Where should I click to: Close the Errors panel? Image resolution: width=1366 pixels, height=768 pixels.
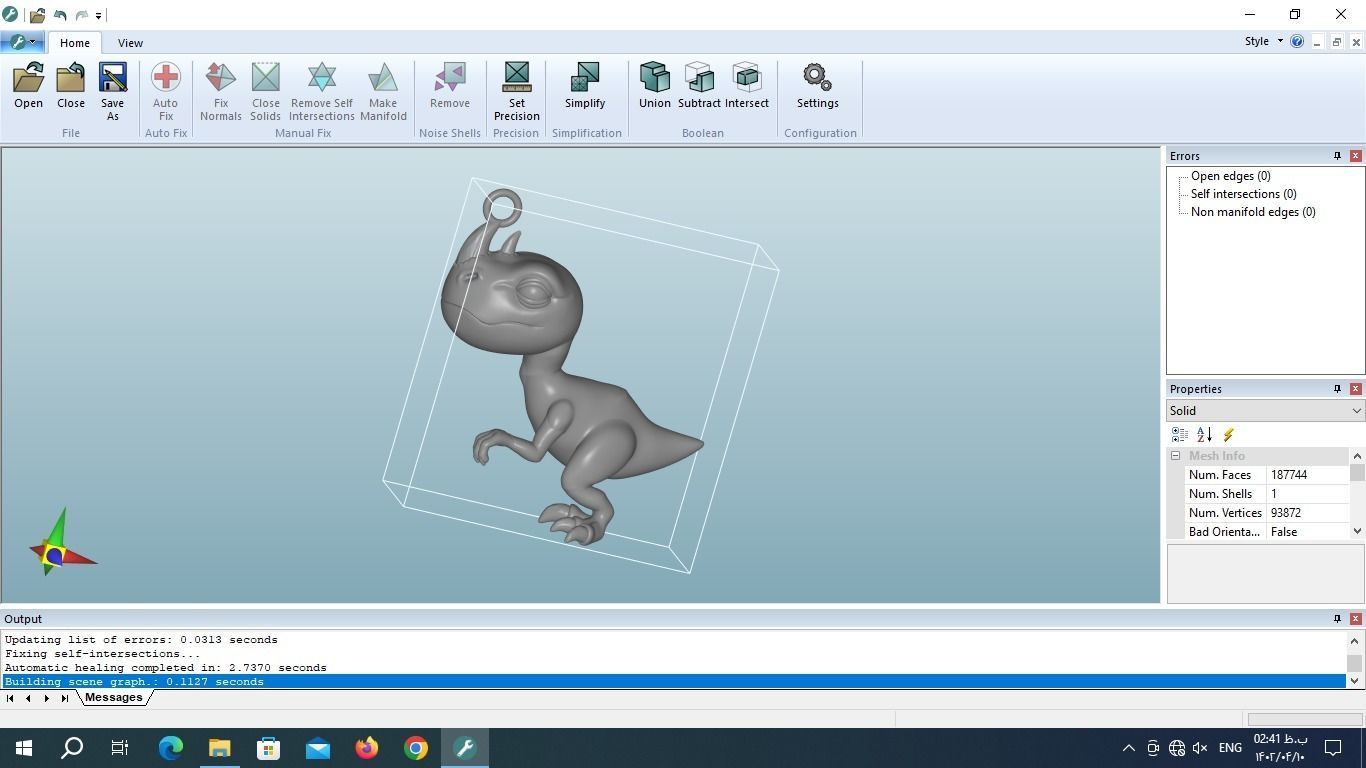1355,156
